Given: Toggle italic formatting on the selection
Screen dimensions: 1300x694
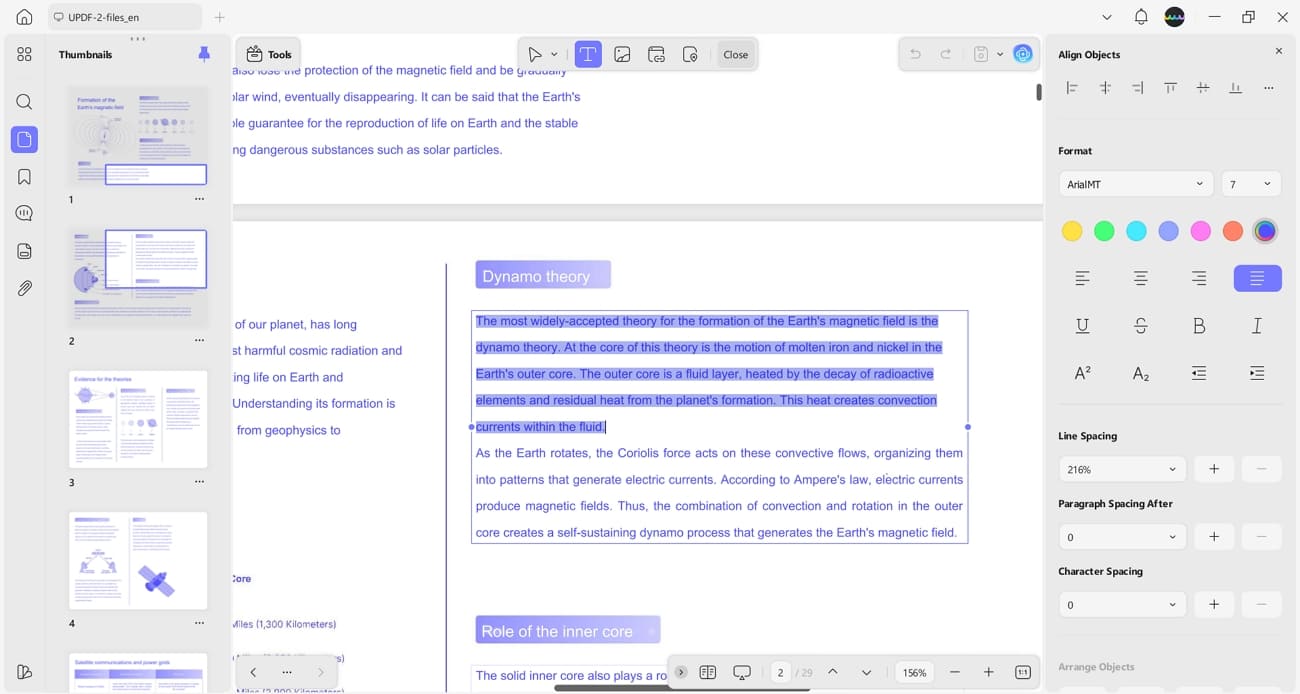Looking at the screenshot, I should pyautogui.click(x=1257, y=325).
